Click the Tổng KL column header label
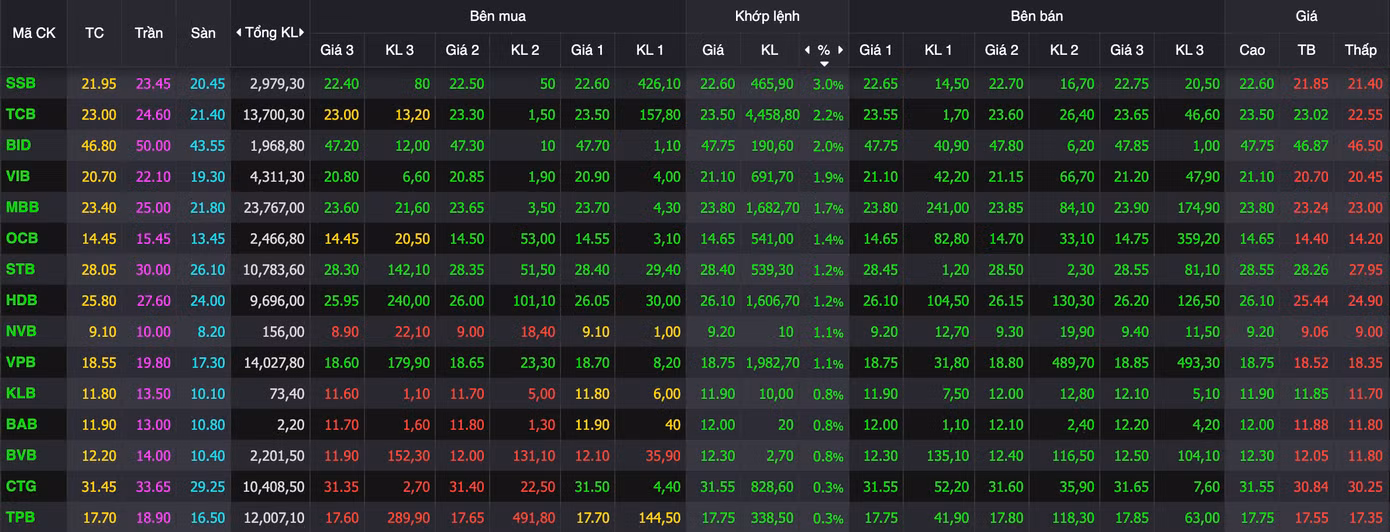 [x=270, y=33]
